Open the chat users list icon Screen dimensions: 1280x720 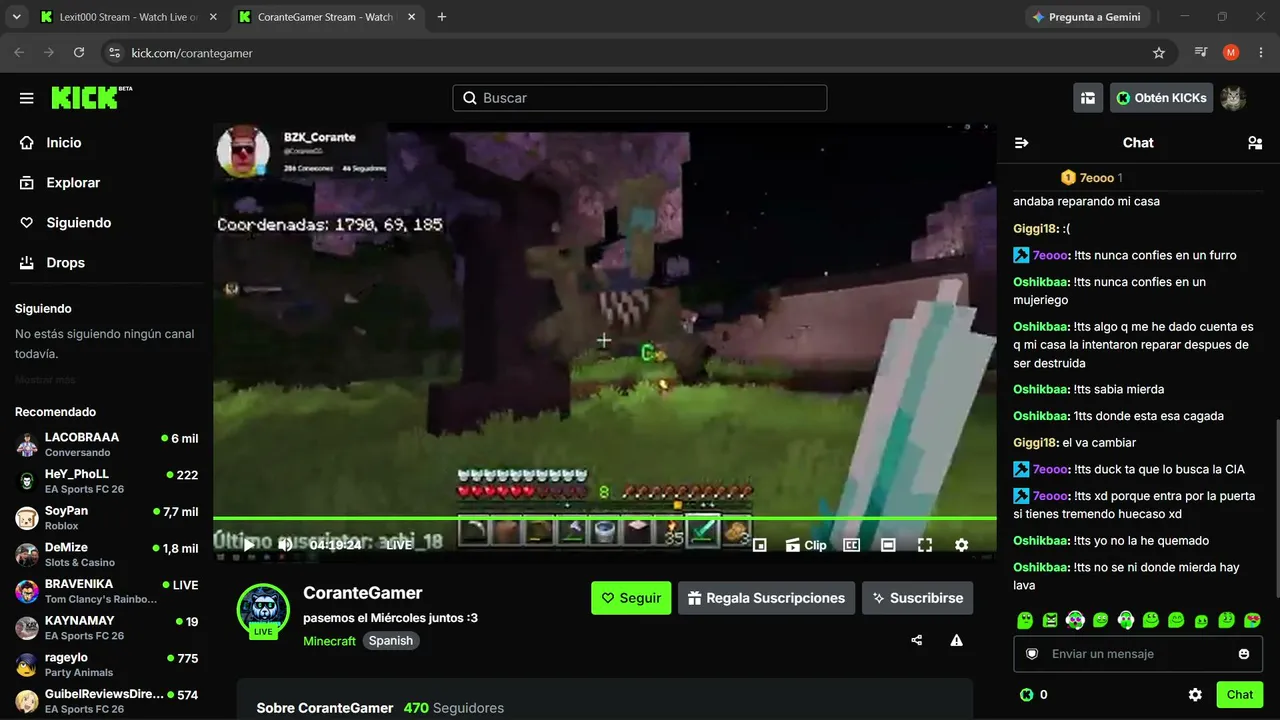(x=1255, y=143)
